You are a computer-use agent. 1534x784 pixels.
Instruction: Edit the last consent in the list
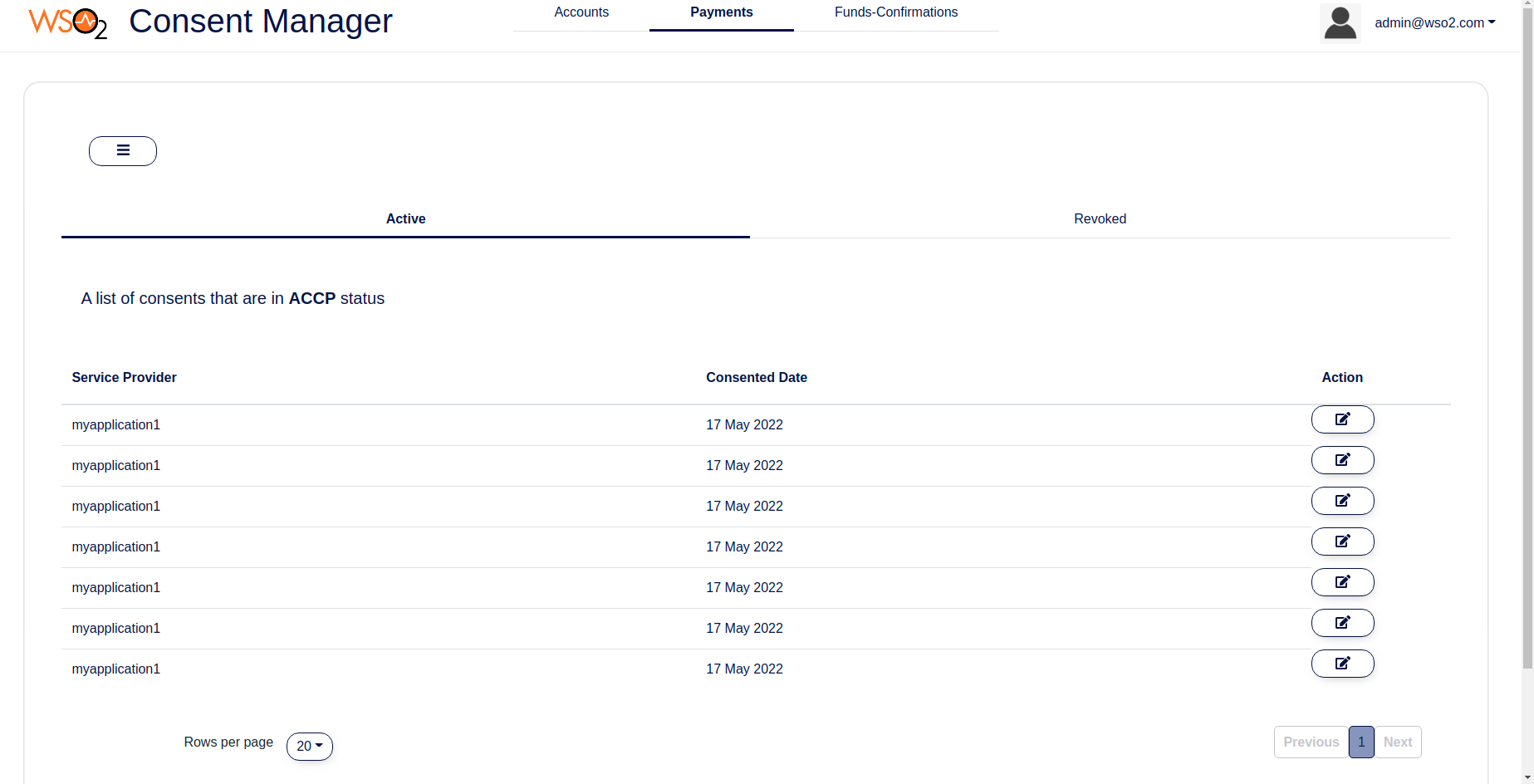(x=1342, y=664)
